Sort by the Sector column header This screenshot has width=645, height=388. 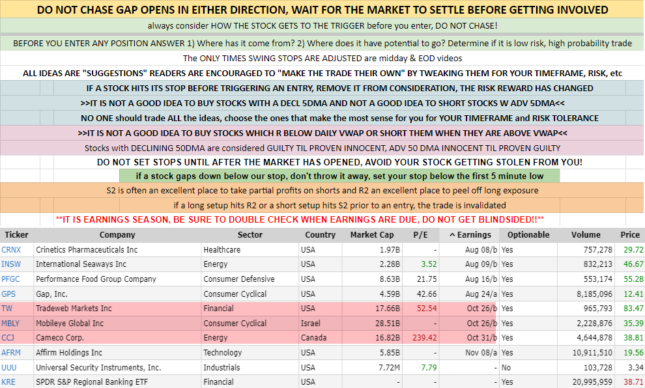pos(250,235)
